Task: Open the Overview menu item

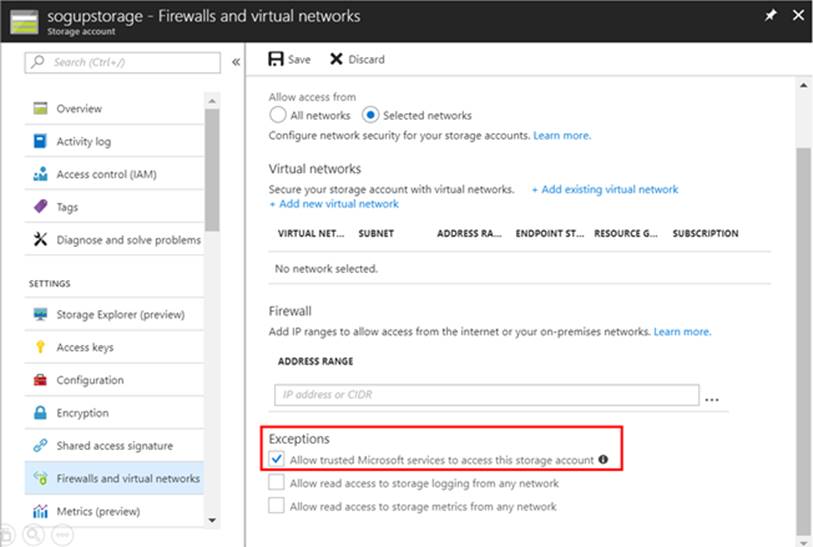Action: coord(79,109)
